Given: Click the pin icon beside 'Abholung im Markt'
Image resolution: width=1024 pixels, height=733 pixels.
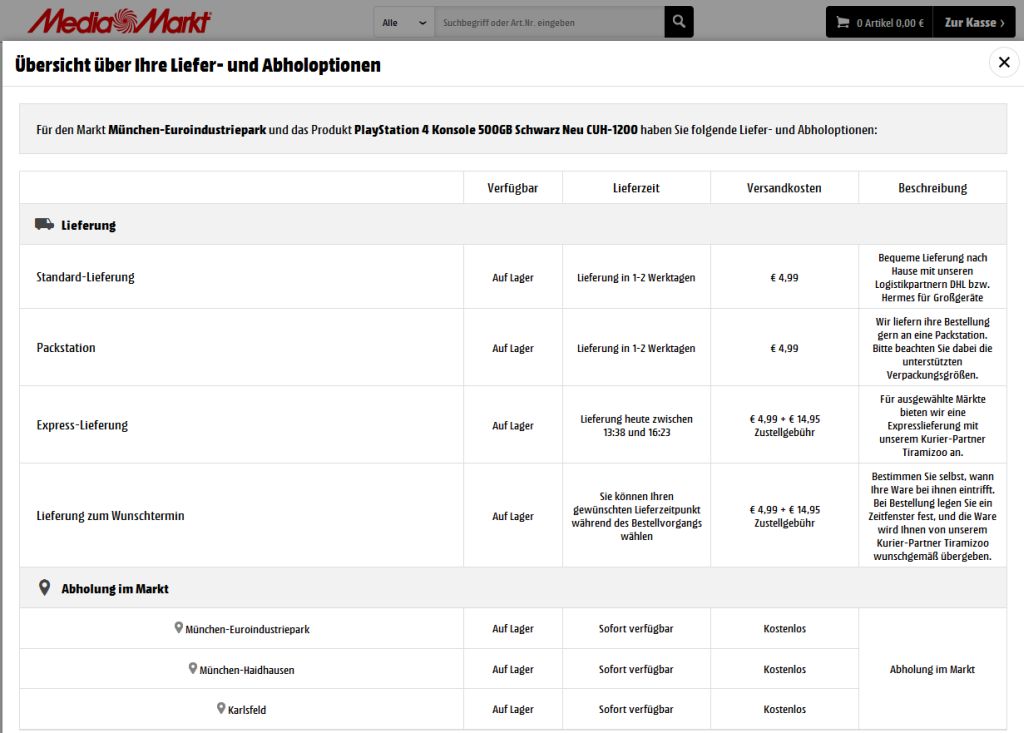Looking at the screenshot, I should (44, 587).
